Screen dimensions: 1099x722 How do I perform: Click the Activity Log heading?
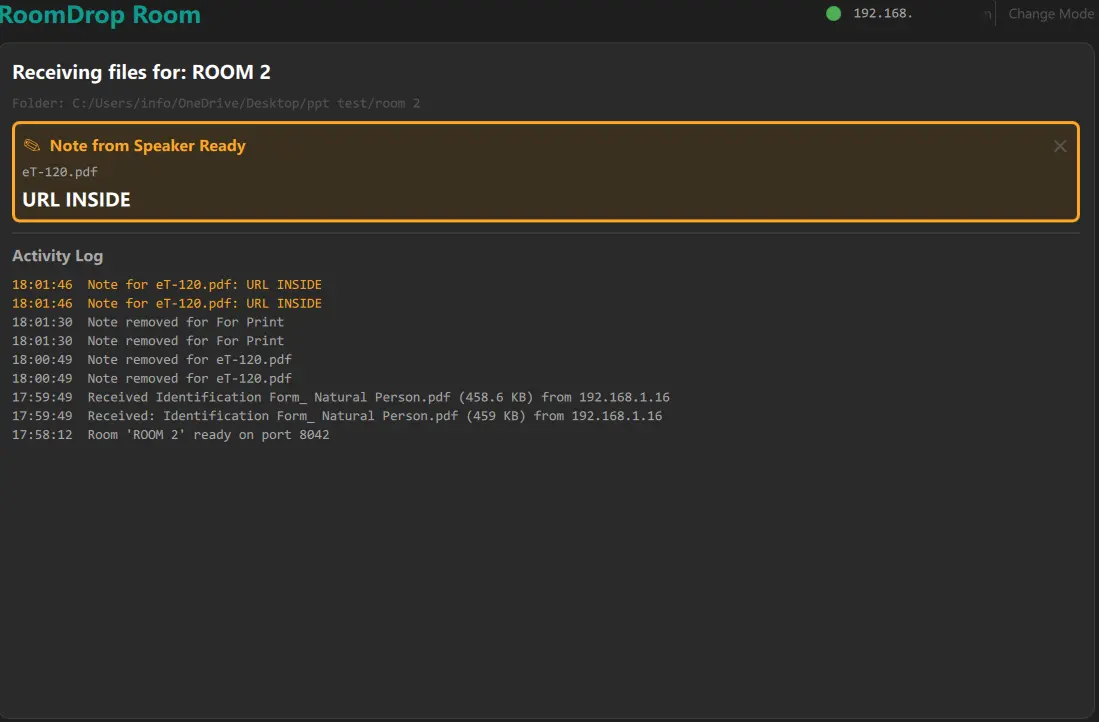tap(57, 256)
